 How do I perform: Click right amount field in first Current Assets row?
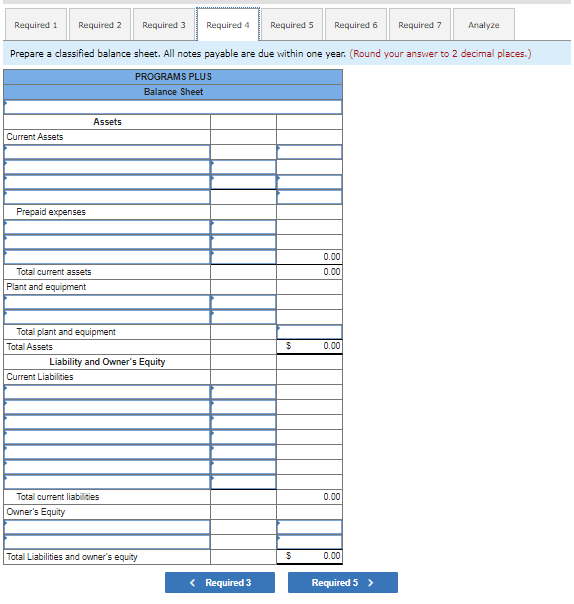(x=309, y=152)
